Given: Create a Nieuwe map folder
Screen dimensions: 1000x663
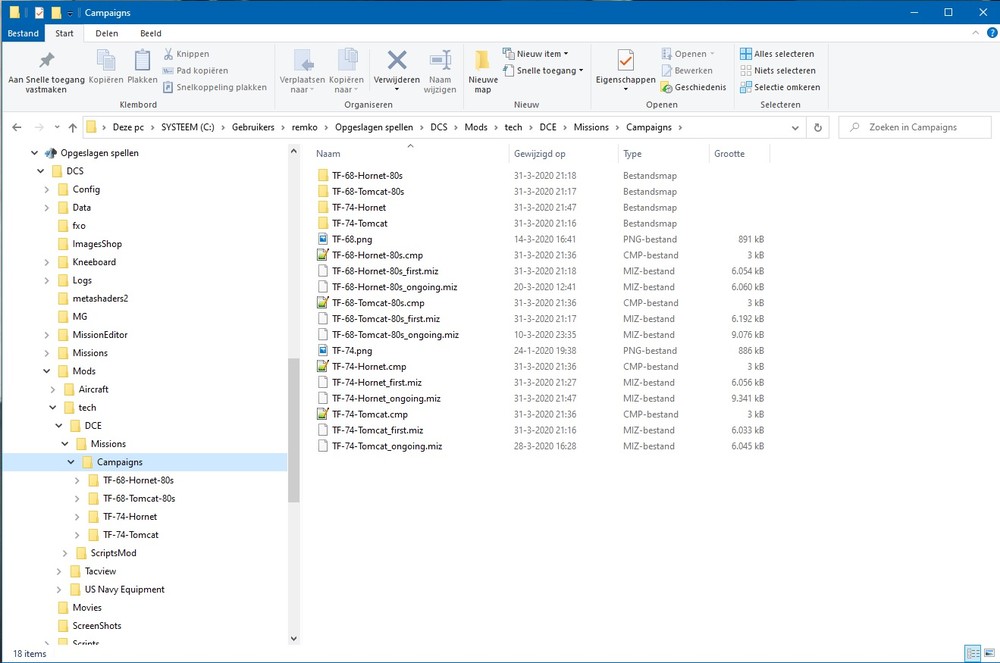Looking at the screenshot, I should [483, 71].
